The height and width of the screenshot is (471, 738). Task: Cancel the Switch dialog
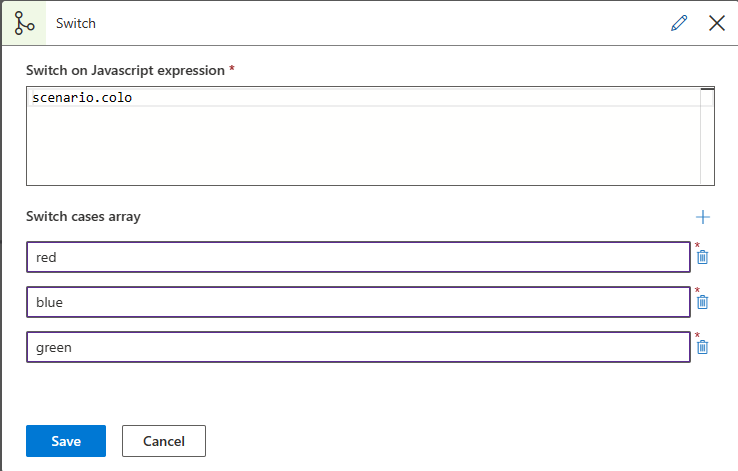[164, 441]
